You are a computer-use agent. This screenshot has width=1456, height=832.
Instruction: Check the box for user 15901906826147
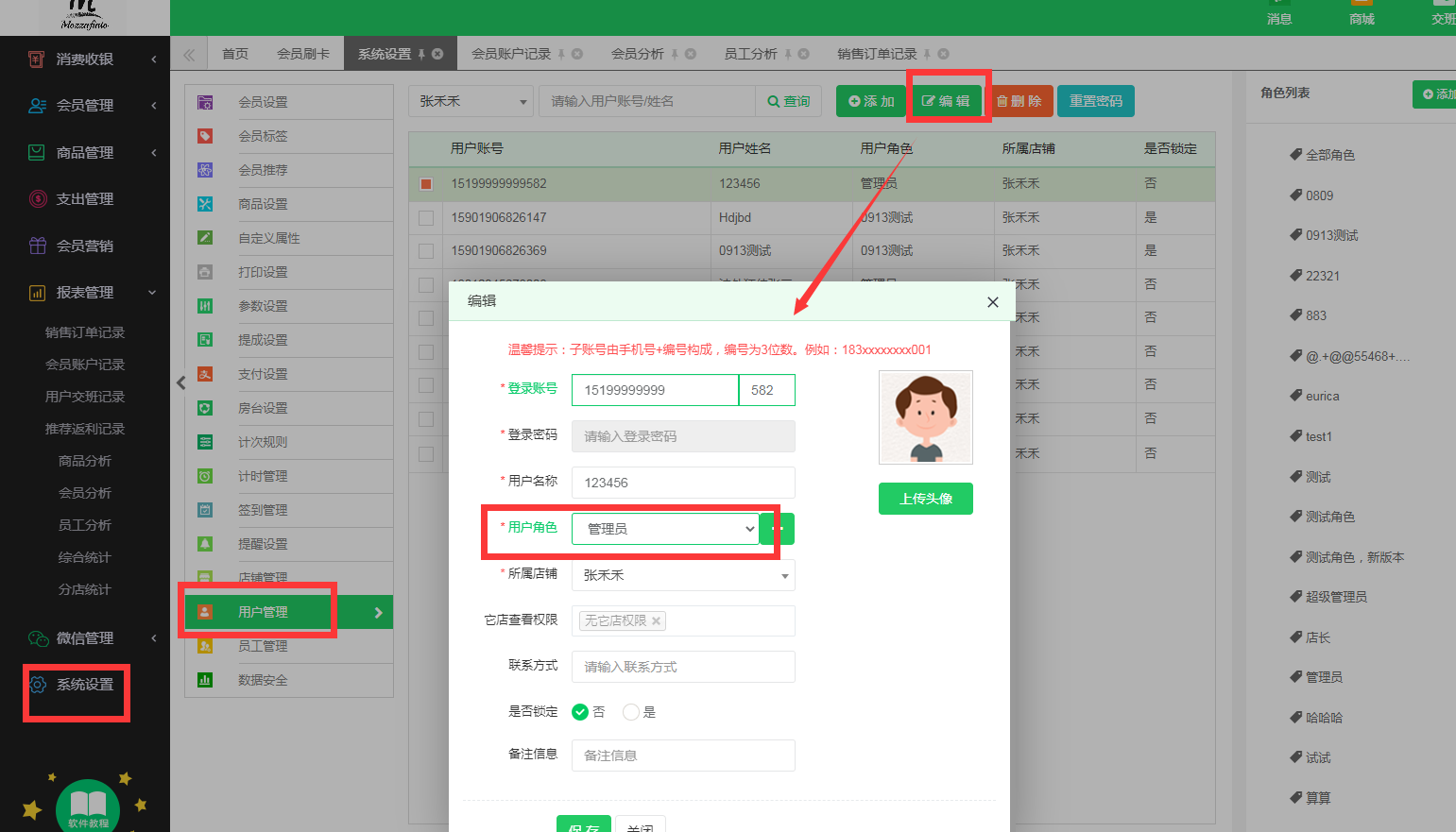426,218
